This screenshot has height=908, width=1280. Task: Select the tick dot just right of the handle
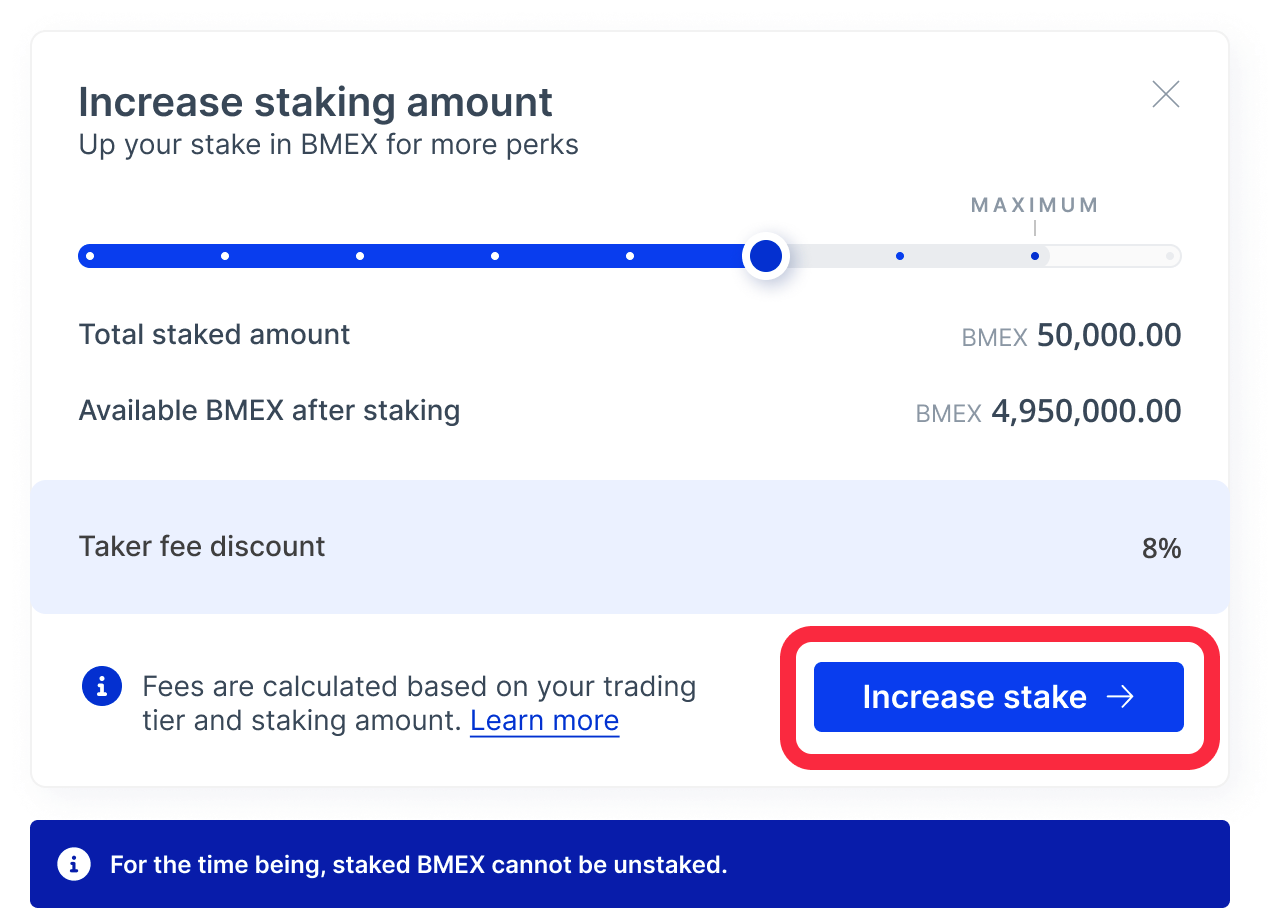click(x=899, y=256)
